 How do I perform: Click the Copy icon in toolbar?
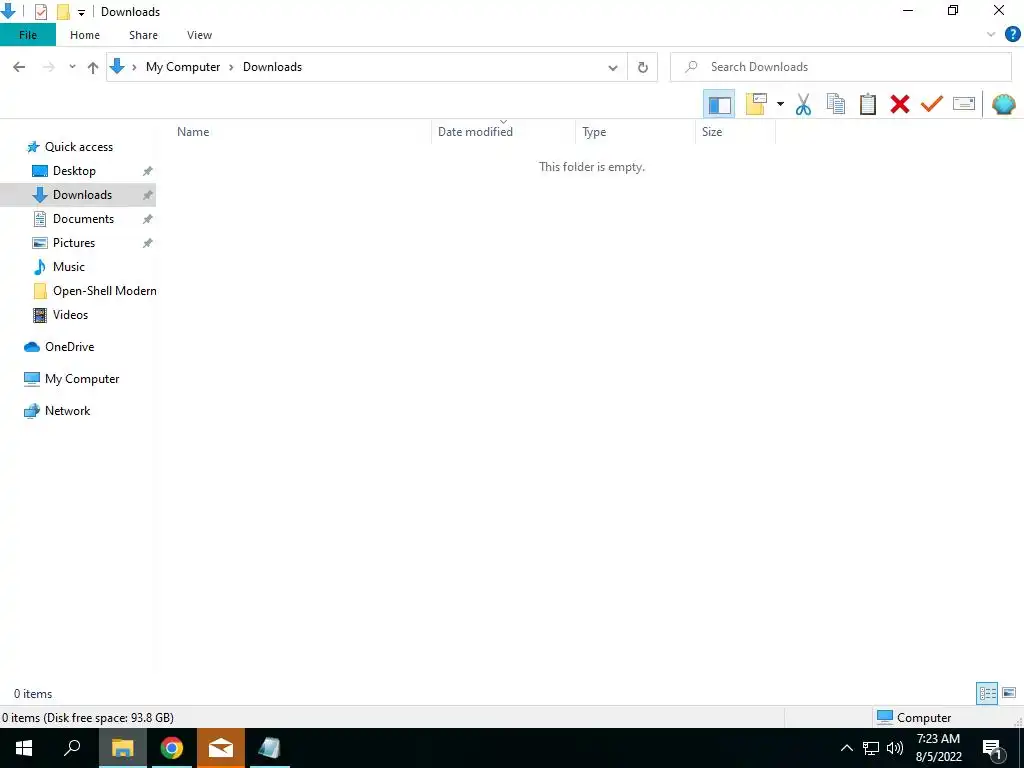(x=835, y=104)
